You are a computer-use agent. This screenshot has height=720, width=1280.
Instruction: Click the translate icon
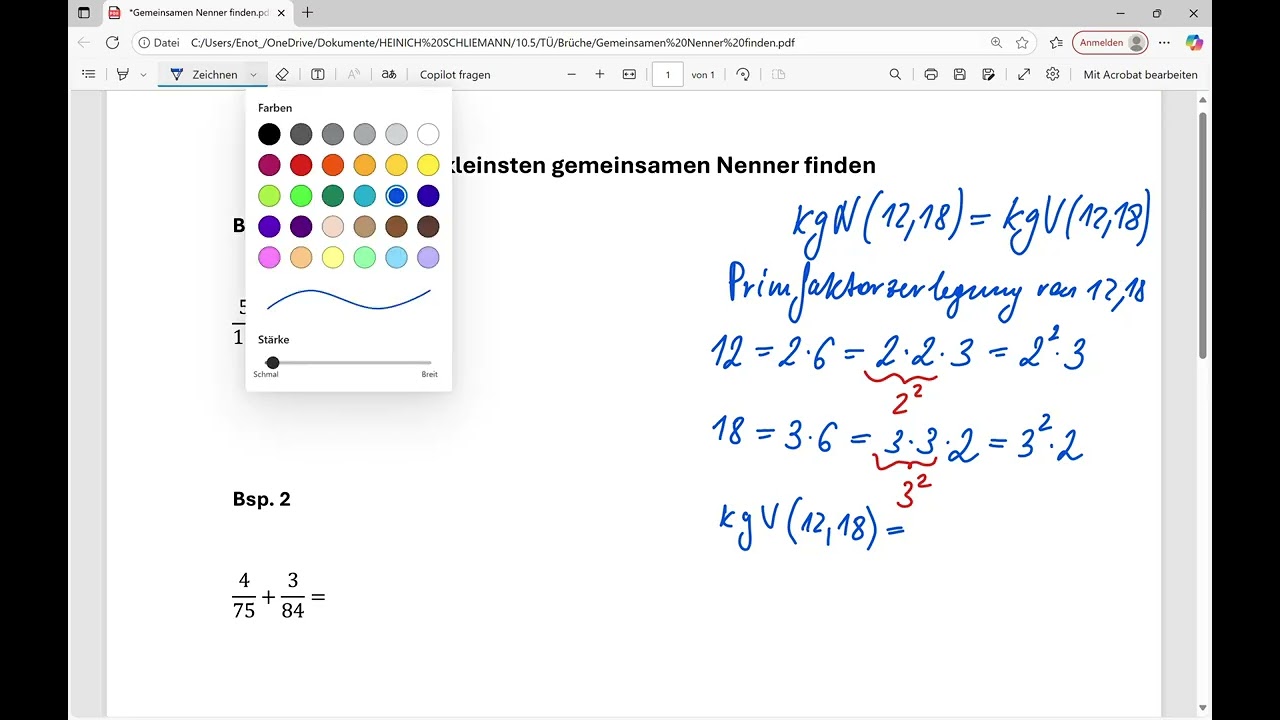(389, 74)
